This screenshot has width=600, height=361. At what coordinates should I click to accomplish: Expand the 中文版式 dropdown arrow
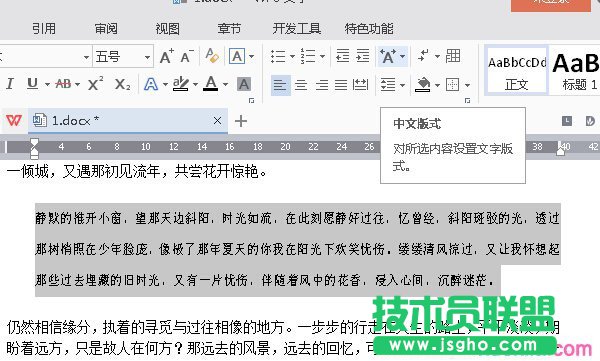tap(403, 57)
